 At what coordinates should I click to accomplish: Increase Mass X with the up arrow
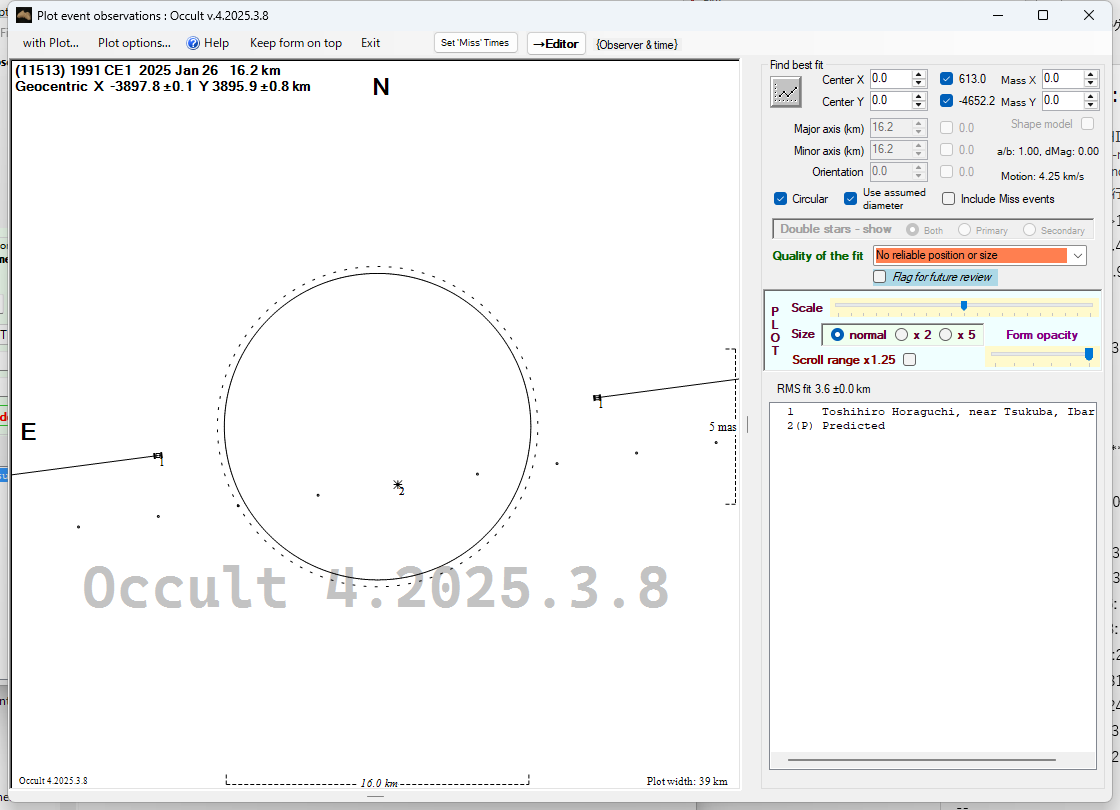click(1091, 74)
